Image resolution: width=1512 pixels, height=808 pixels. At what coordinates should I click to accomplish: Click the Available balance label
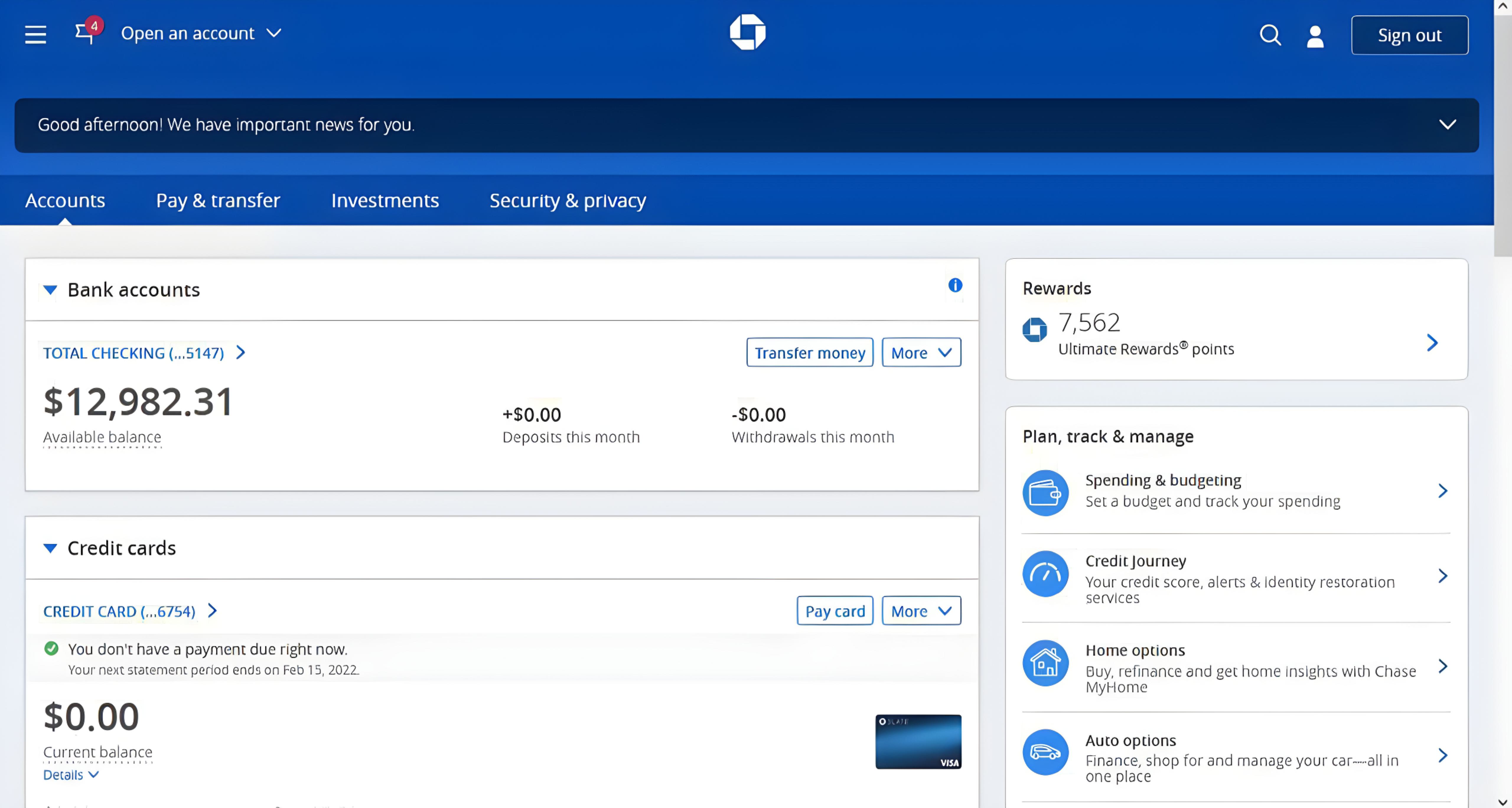[x=102, y=437]
